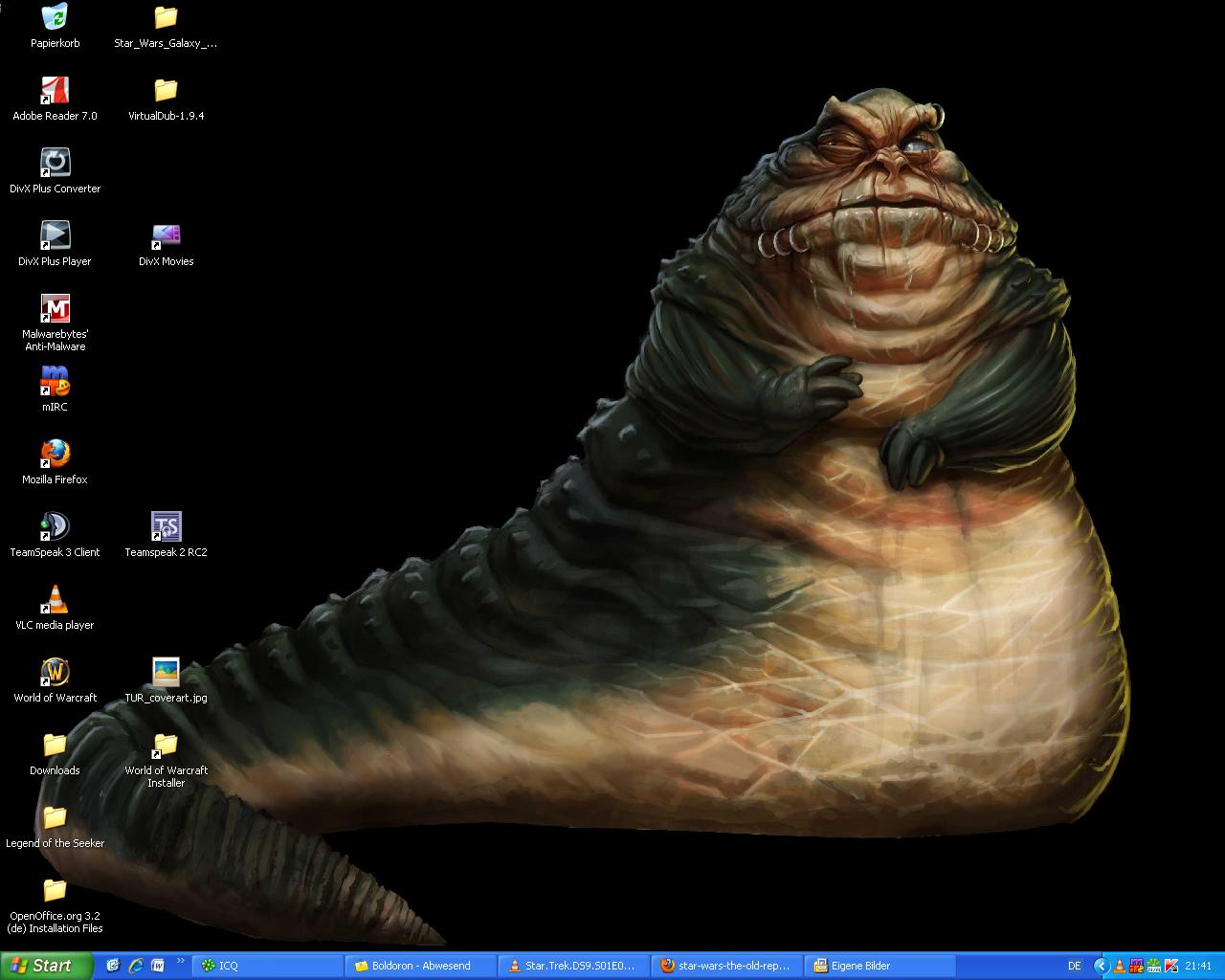The image size is (1225, 980).
Task: Launch the Adobe Reader 7.0 shortcut
Action: tap(55, 99)
